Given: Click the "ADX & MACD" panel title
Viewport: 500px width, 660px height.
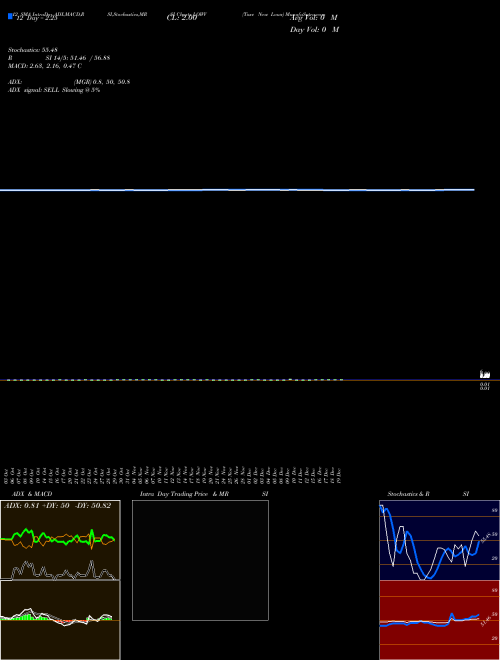Looking at the screenshot, I should click(x=32, y=494).
